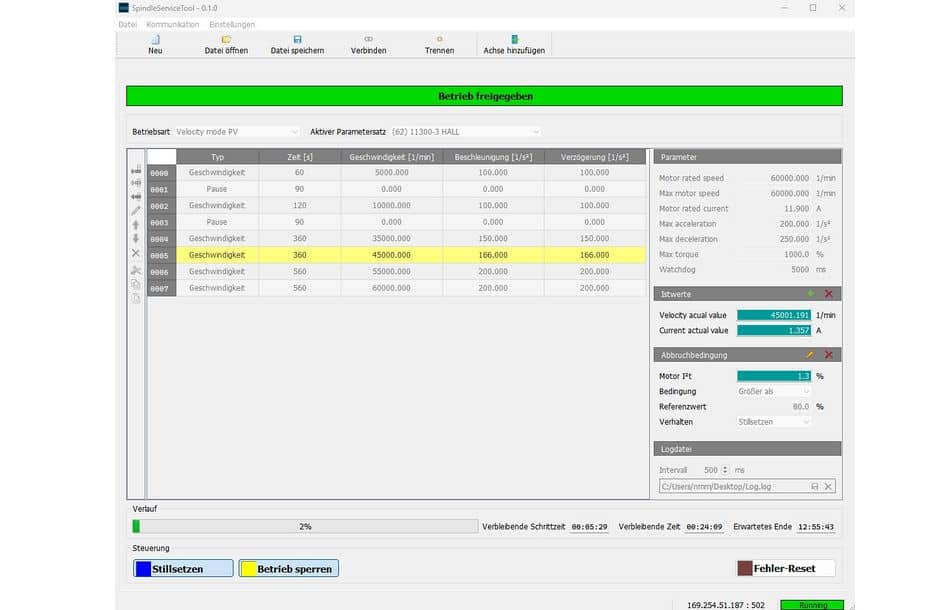Click the Current actual value bar
The height and width of the screenshot is (610, 950).
(774, 330)
